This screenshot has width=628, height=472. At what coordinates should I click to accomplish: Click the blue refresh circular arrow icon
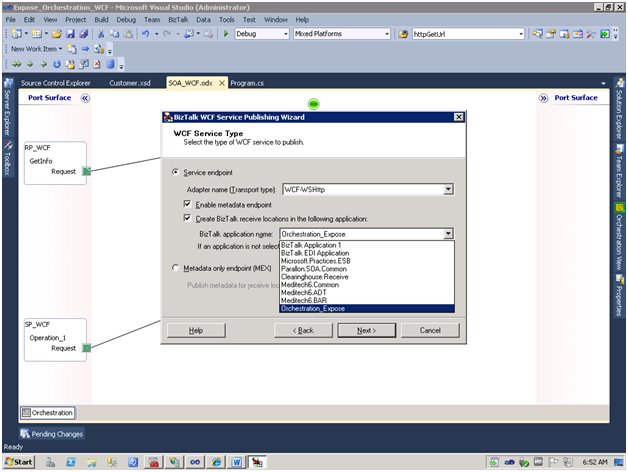(57, 64)
